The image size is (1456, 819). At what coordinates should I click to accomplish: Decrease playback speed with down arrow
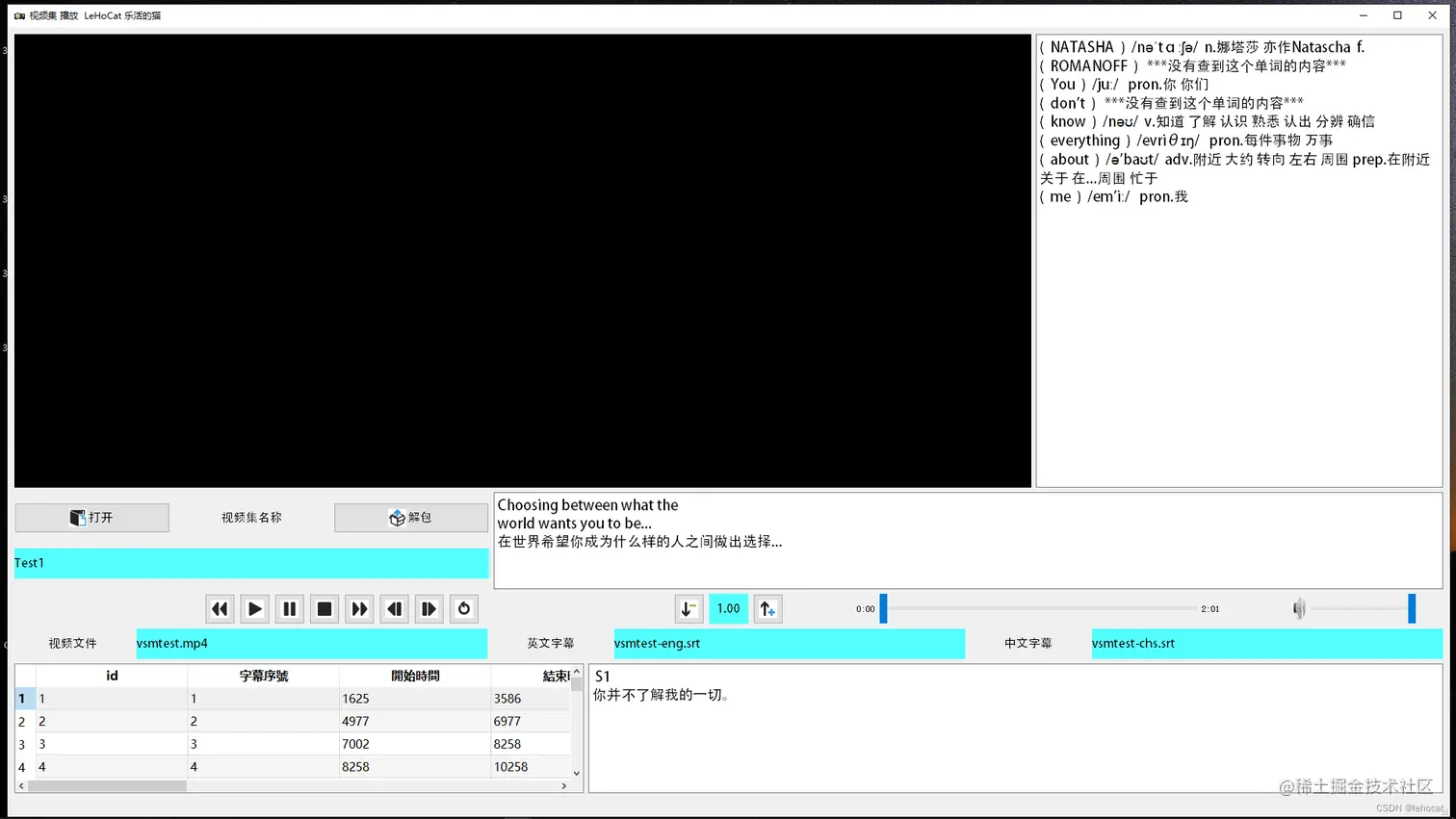689,609
